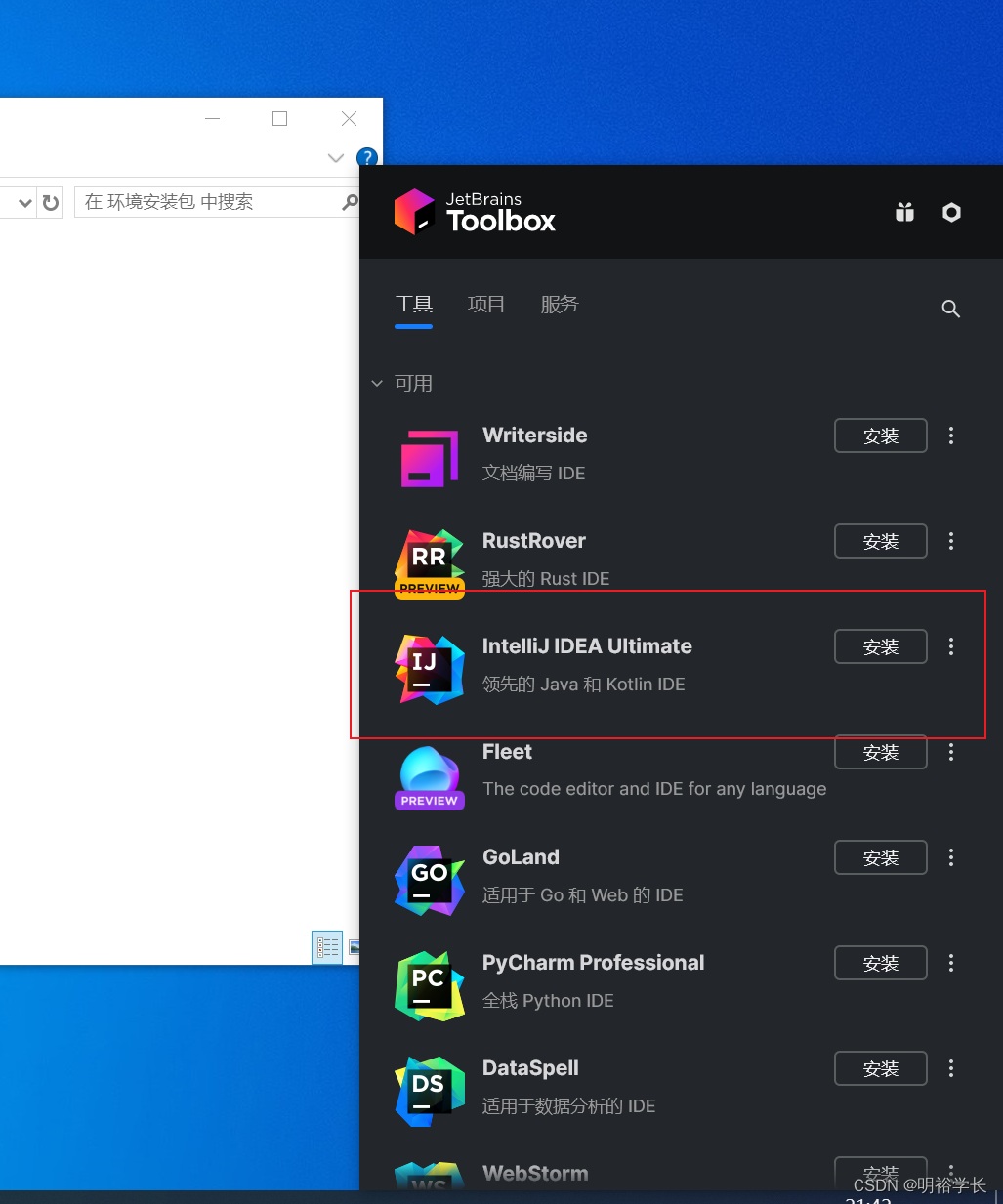Click the DataSpell app icon

click(x=430, y=1091)
